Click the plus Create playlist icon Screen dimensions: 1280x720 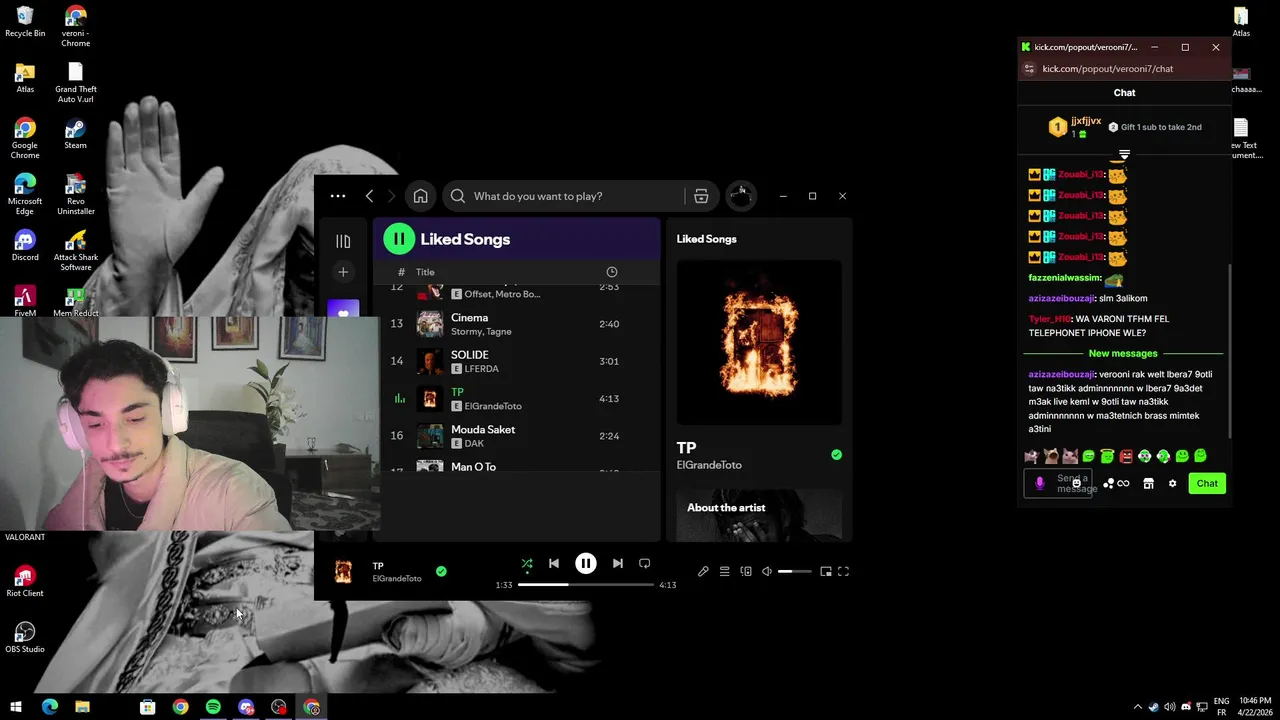pos(343,272)
